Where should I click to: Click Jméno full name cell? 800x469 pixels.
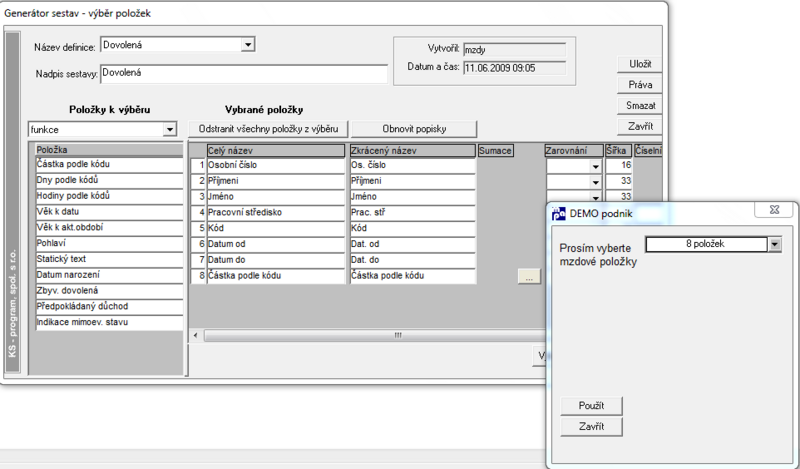tap(276, 197)
